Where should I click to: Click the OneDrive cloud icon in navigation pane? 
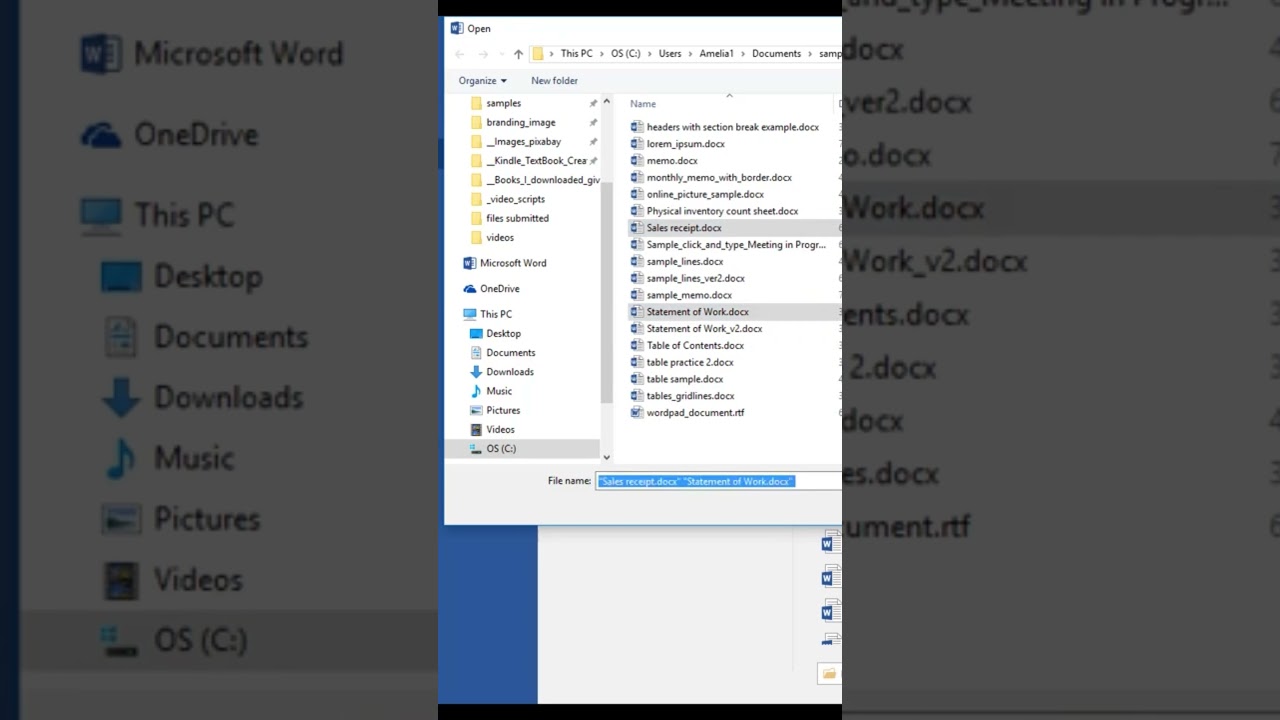click(x=470, y=289)
